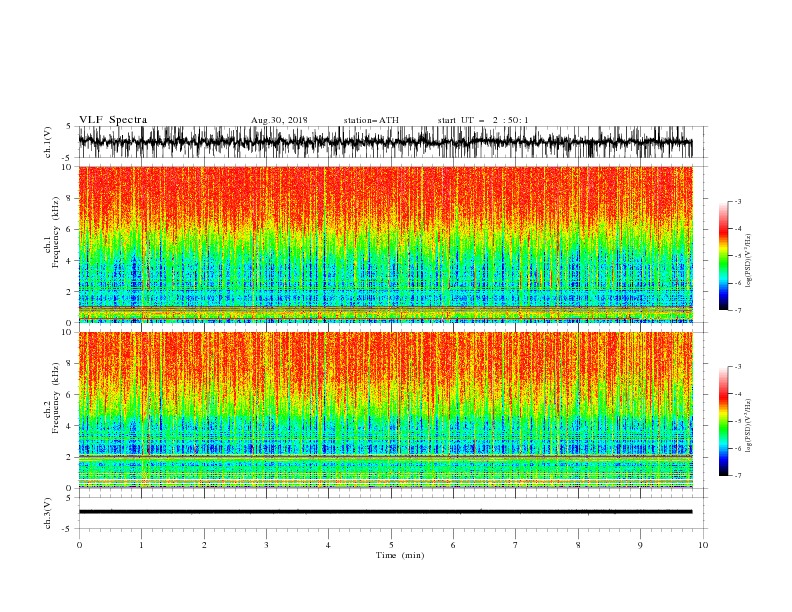
Task: Click the ch.1 colorbar log(PSD) label
Action: (748, 261)
